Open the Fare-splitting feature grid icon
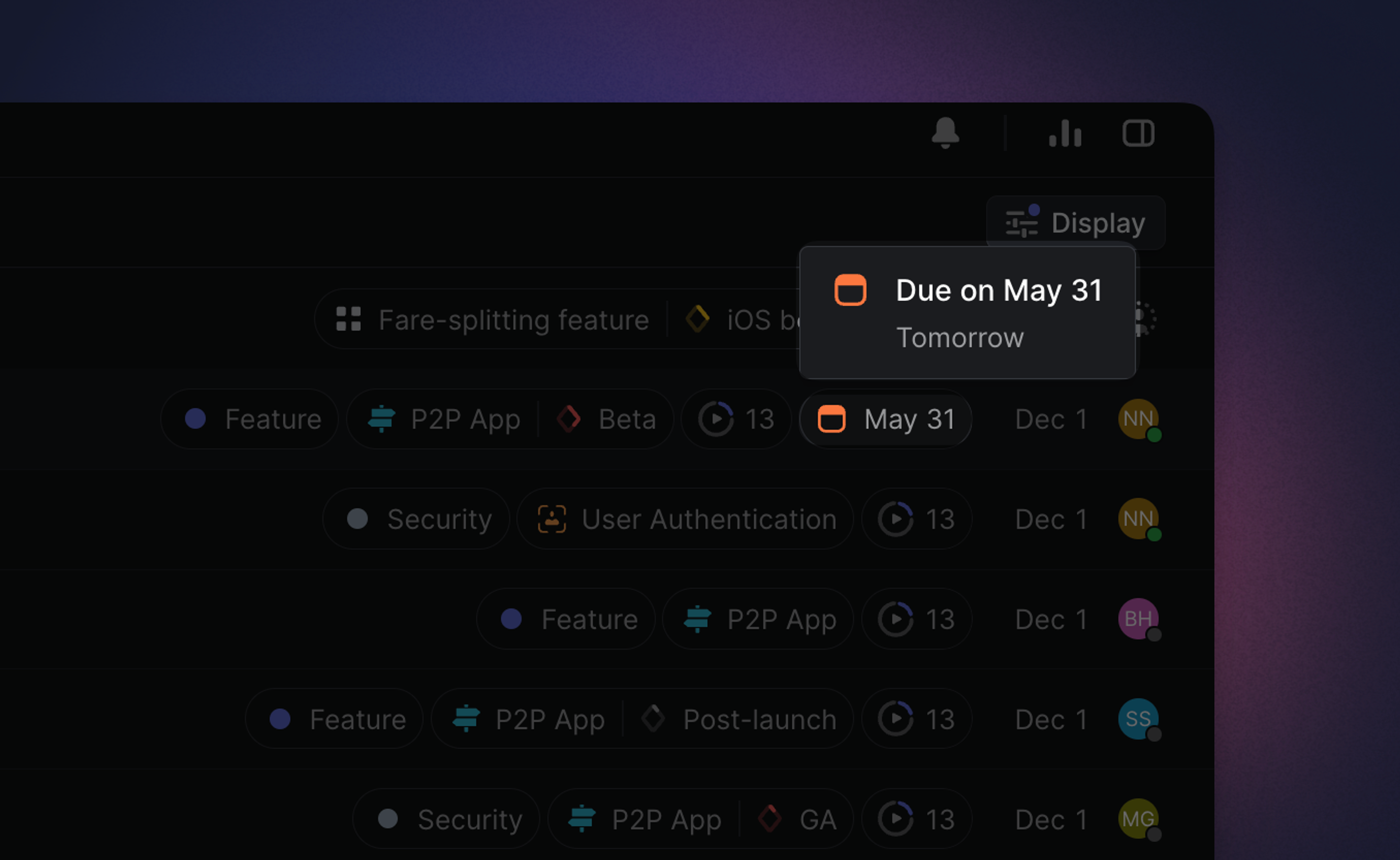This screenshot has height=860, width=1400. [349, 319]
